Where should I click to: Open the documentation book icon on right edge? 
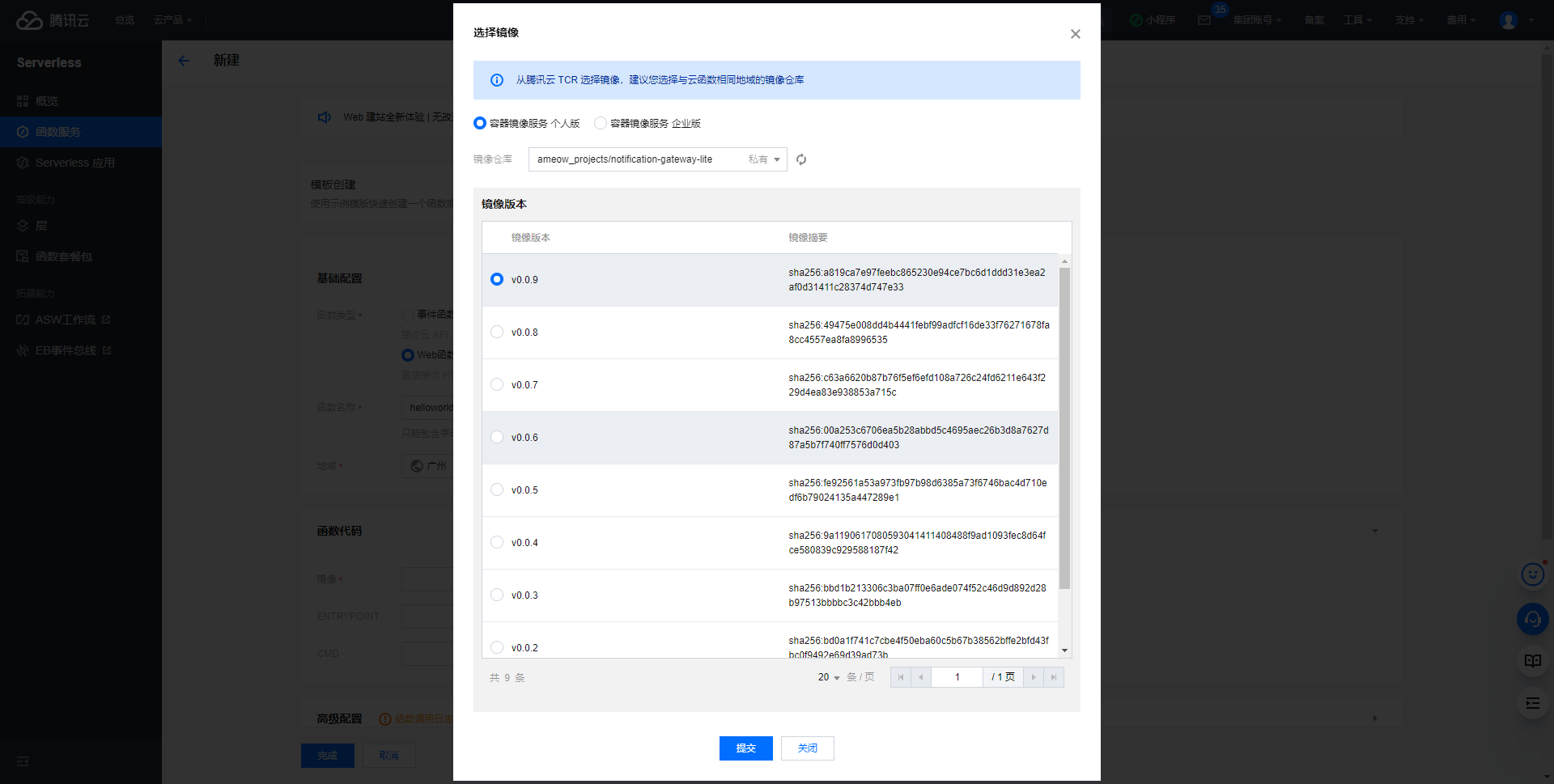coord(1532,661)
